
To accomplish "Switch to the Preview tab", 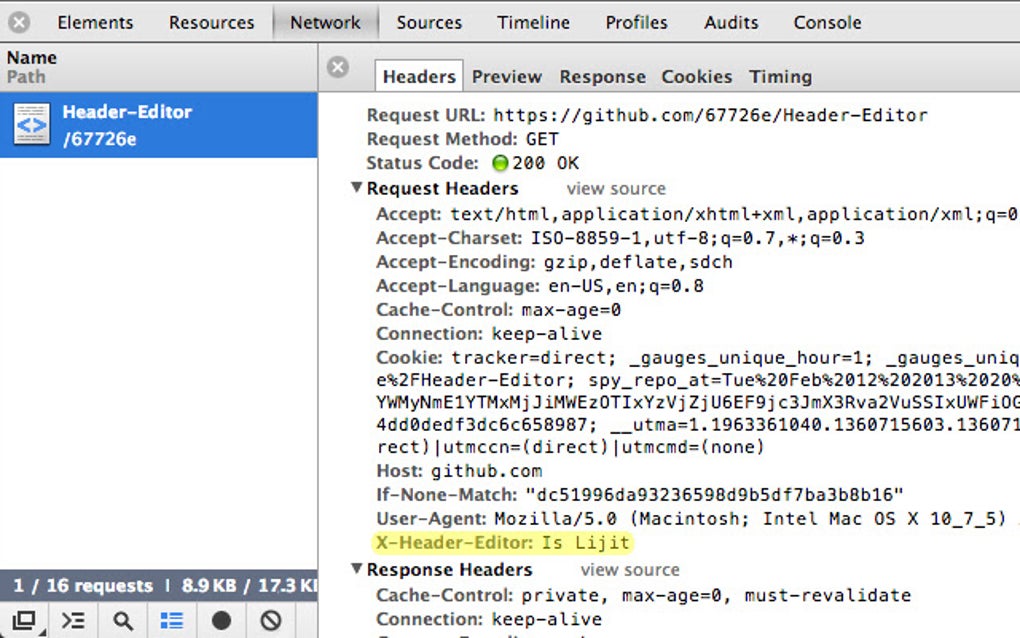I will tap(507, 76).
